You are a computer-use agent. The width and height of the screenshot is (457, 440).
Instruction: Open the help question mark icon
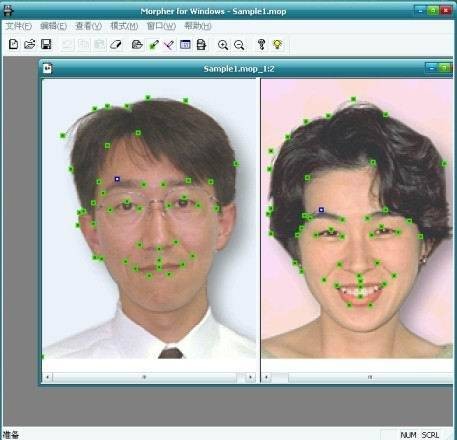coord(262,44)
